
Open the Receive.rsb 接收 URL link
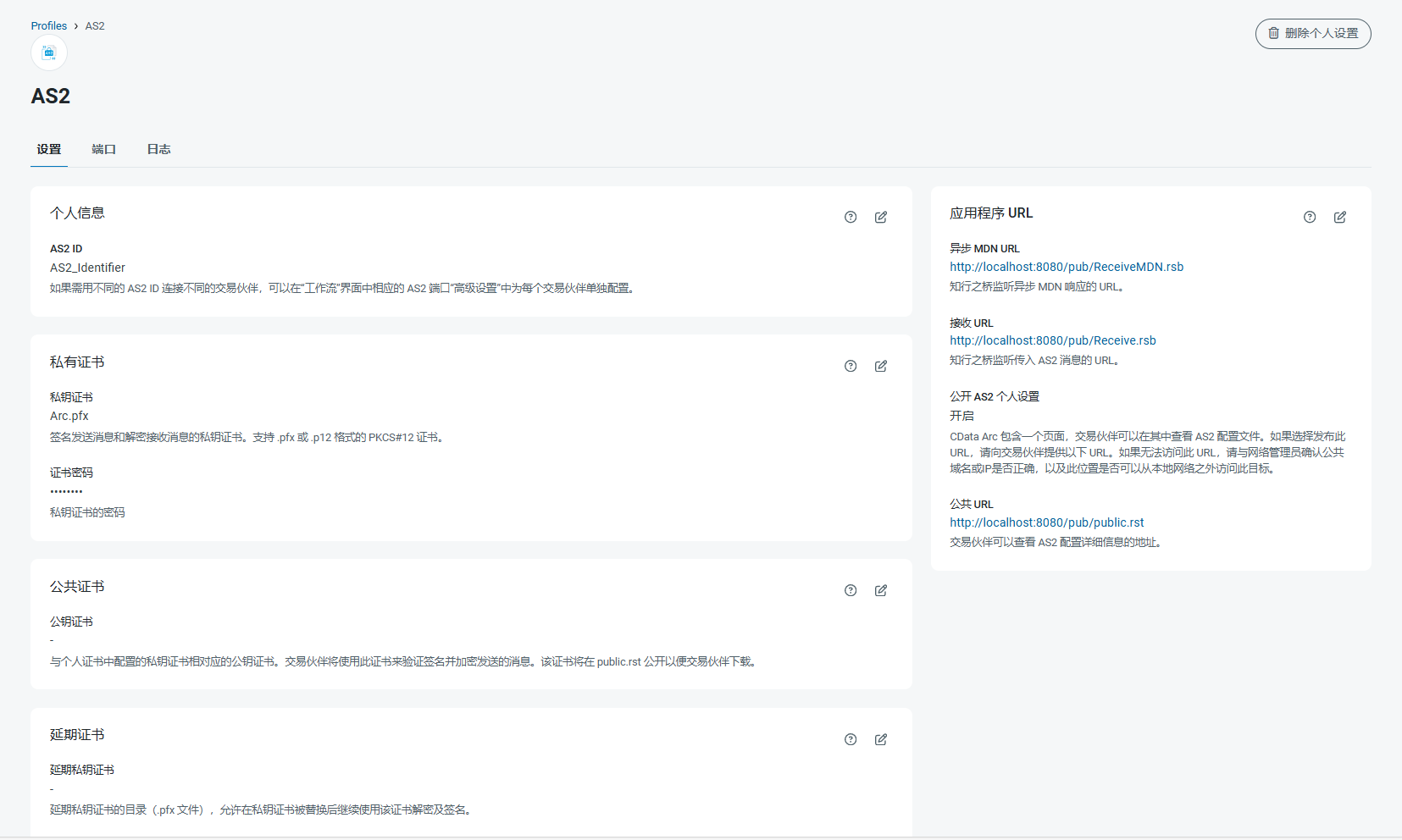click(1052, 340)
